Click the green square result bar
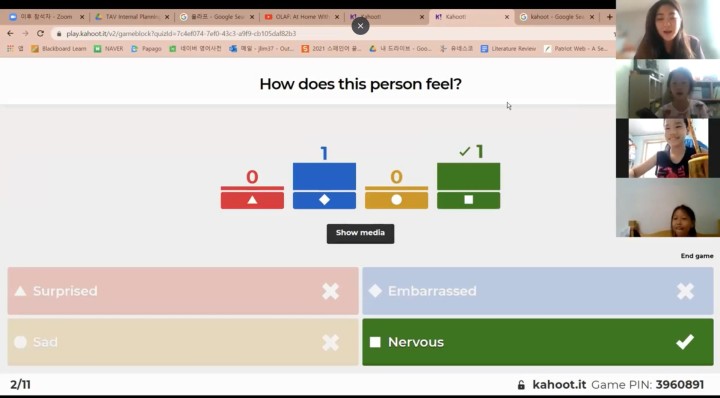This screenshot has width=720, height=398. [x=468, y=185]
